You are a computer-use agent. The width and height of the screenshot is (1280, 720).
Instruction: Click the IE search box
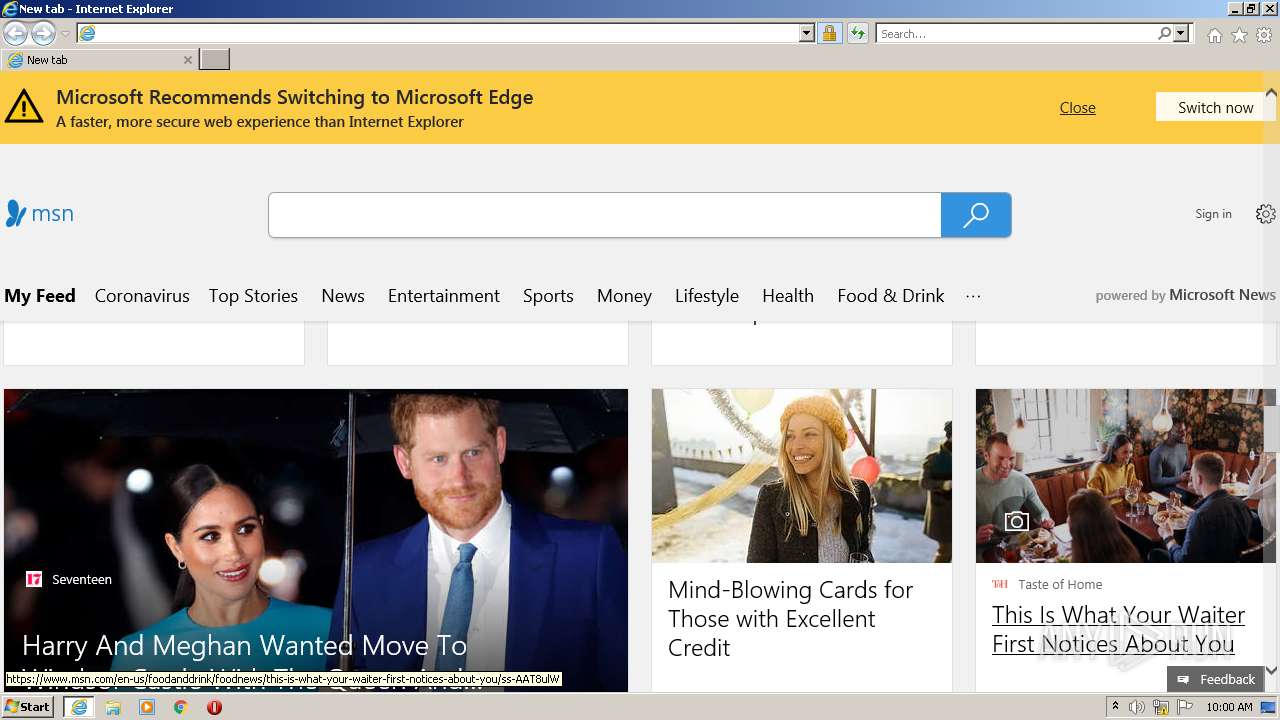tap(1017, 33)
